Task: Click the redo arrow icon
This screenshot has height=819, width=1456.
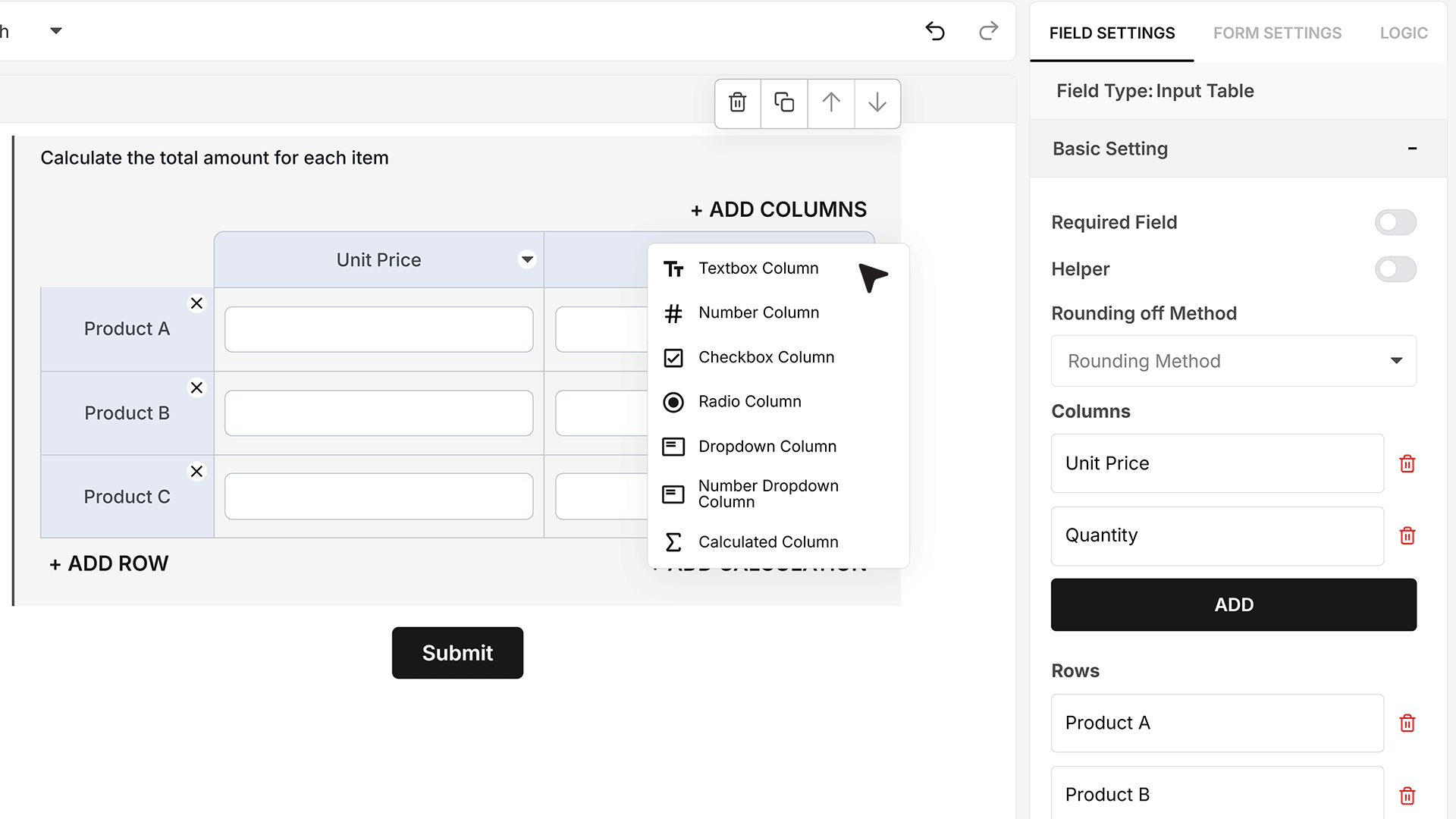Action: (x=988, y=31)
